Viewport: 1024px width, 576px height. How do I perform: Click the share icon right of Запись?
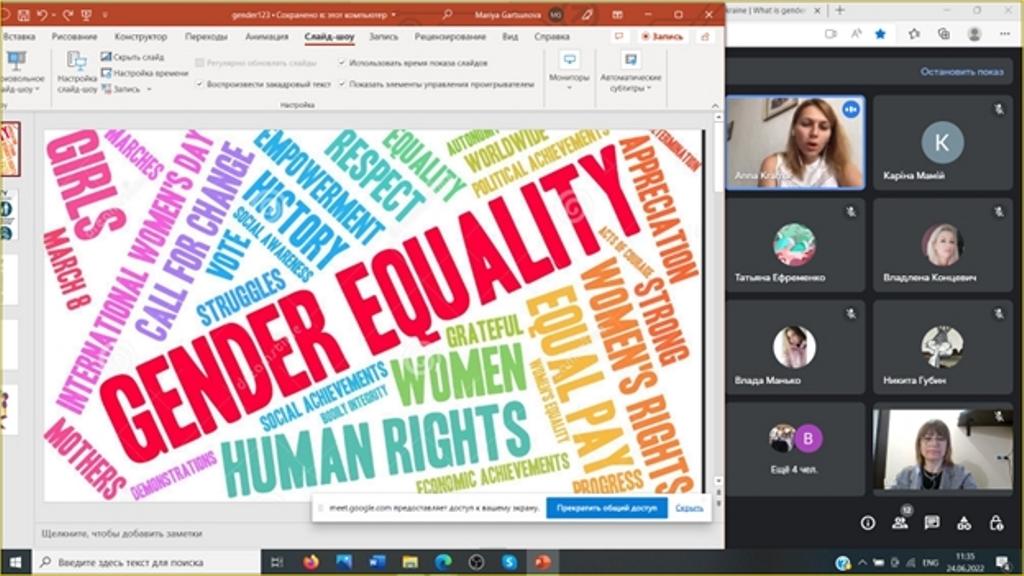(x=705, y=37)
